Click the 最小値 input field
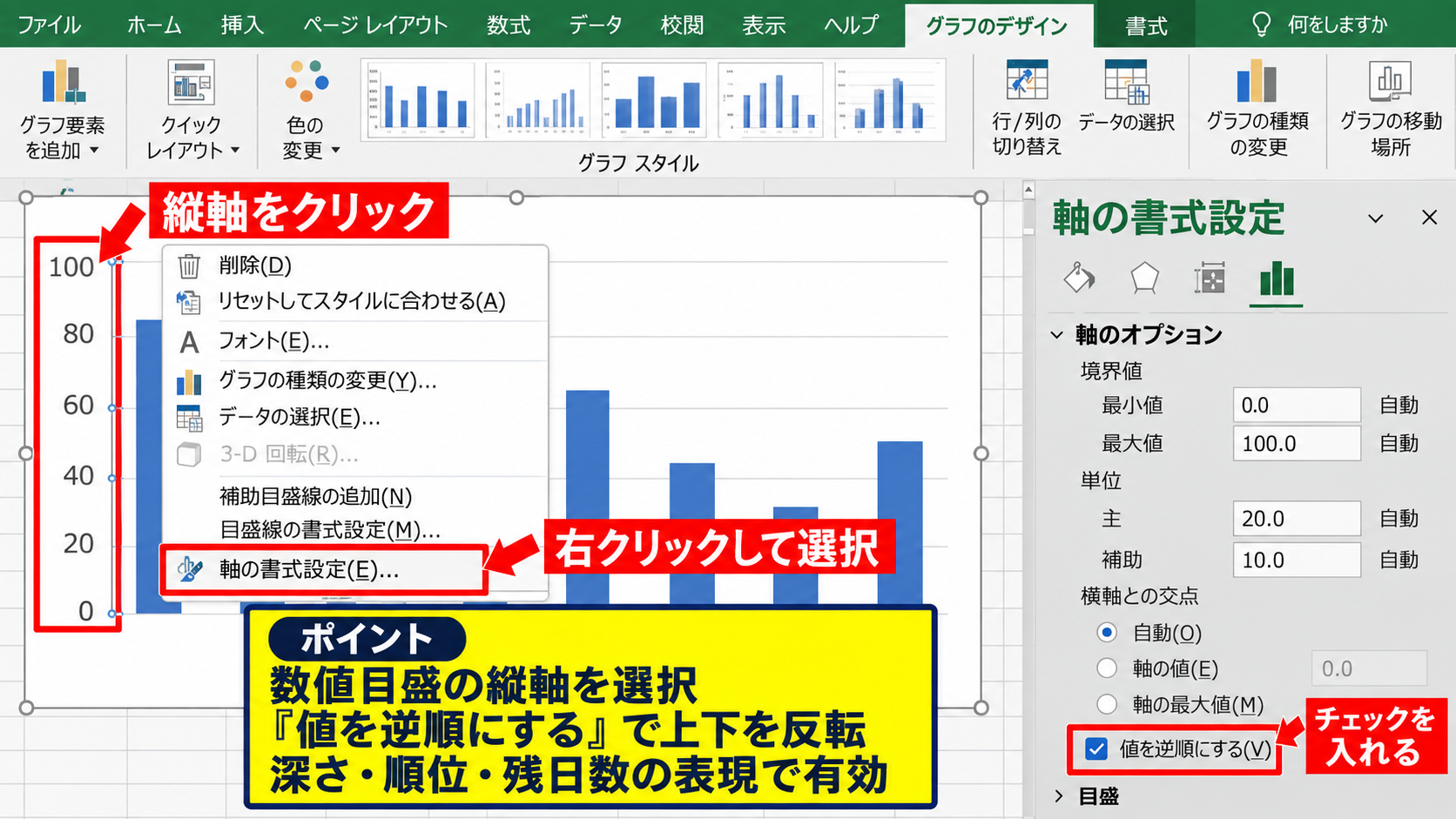The width and height of the screenshot is (1456, 819). tap(1297, 405)
